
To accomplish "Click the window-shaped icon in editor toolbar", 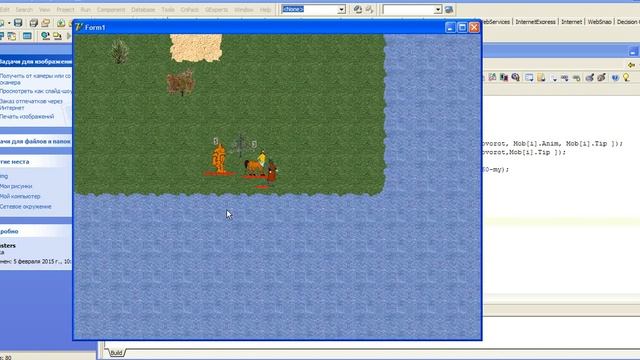I will click(x=529, y=77).
